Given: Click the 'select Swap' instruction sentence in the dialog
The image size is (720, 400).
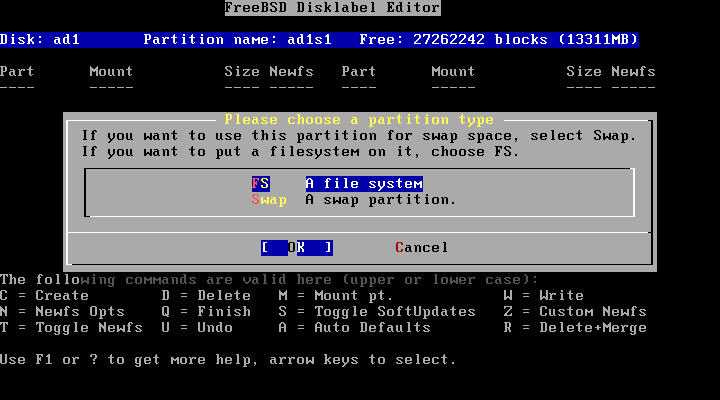Looking at the screenshot, I should click(x=359, y=136).
